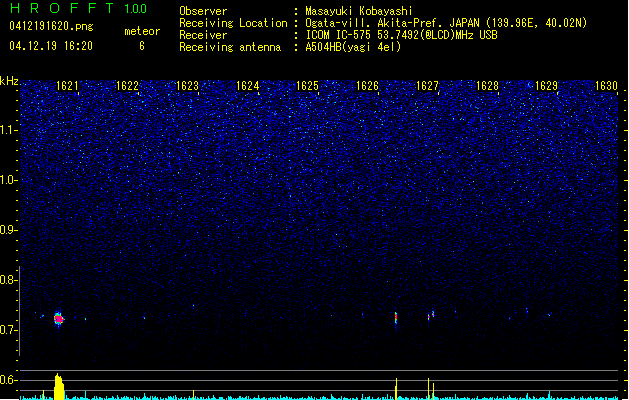
Task: Click the 1626 time axis marker
Action: coord(367,86)
